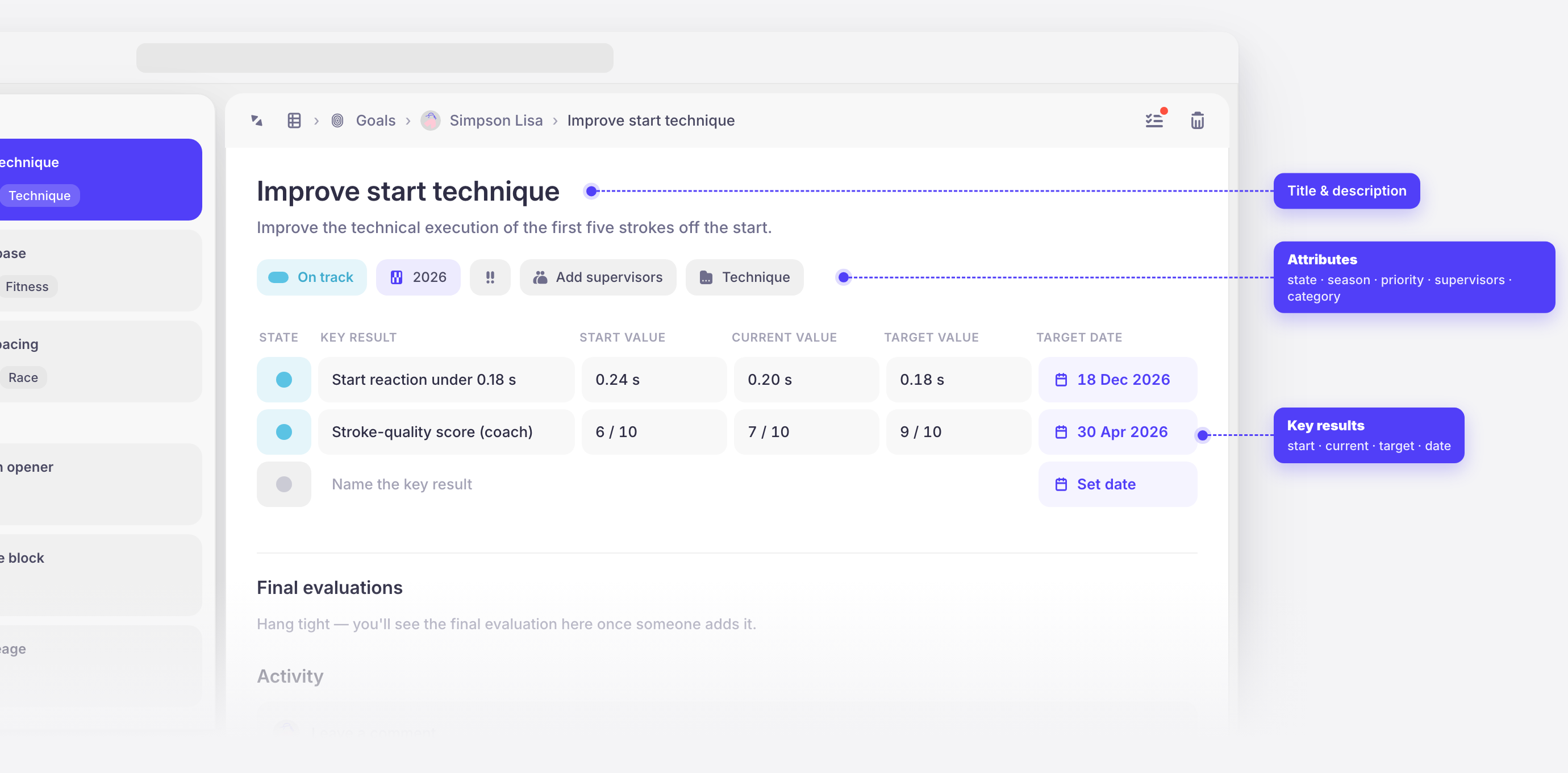
Task: Set priority with exclamation chip
Action: pos(490,277)
